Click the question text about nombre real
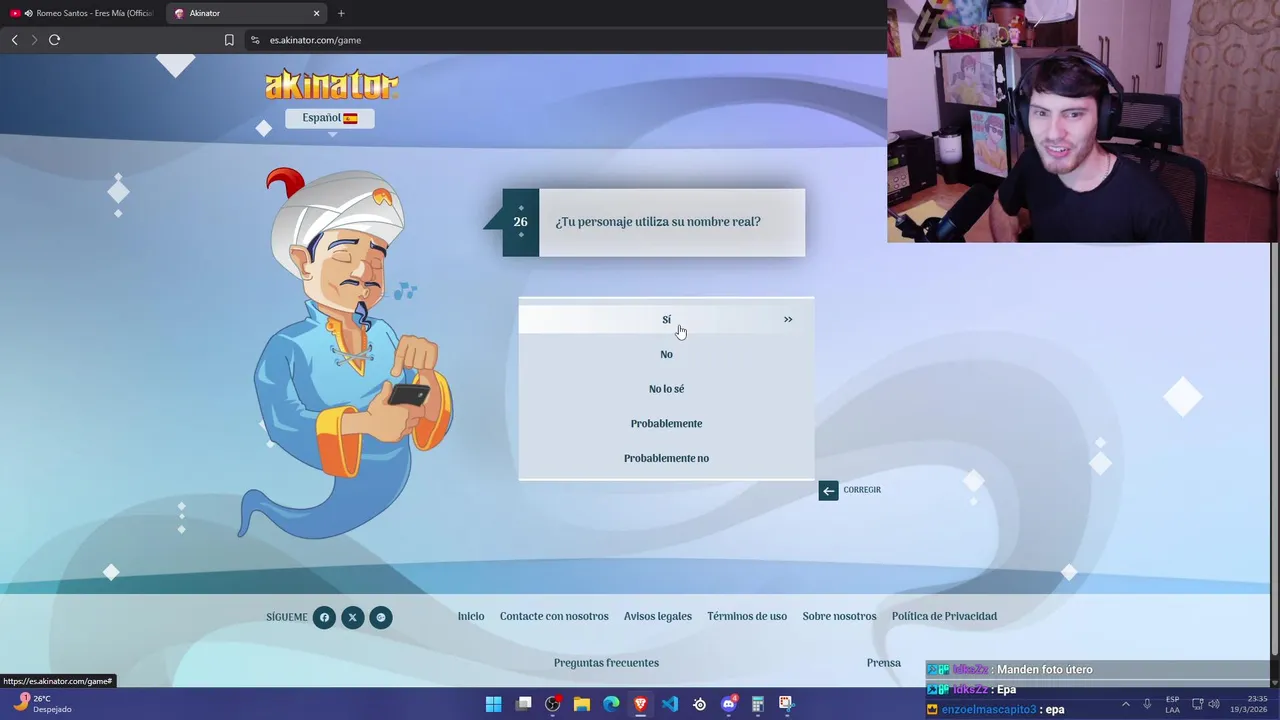This screenshot has height=720, width=1280. (658, 222)
